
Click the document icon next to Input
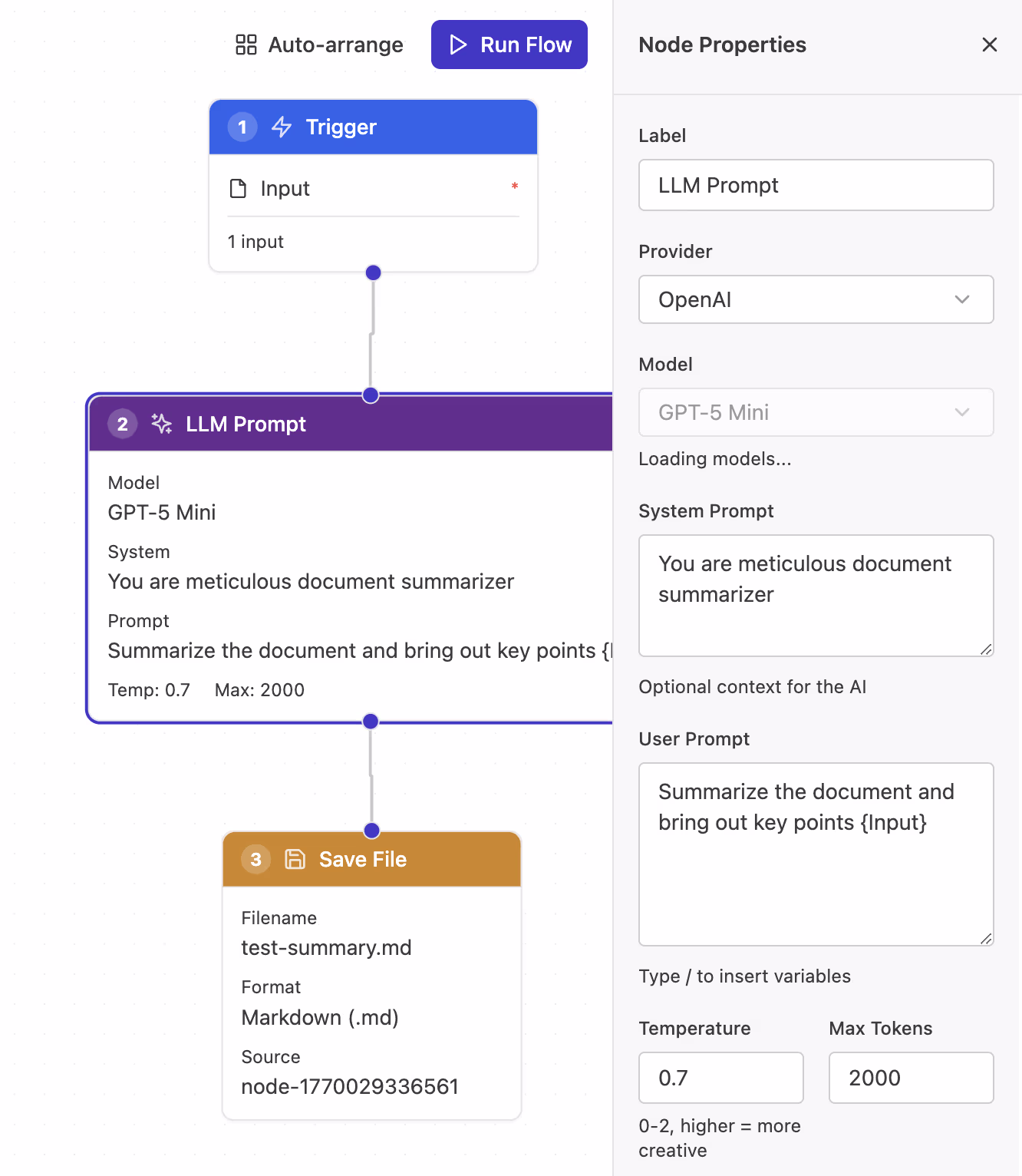click(x=238, y=188)
